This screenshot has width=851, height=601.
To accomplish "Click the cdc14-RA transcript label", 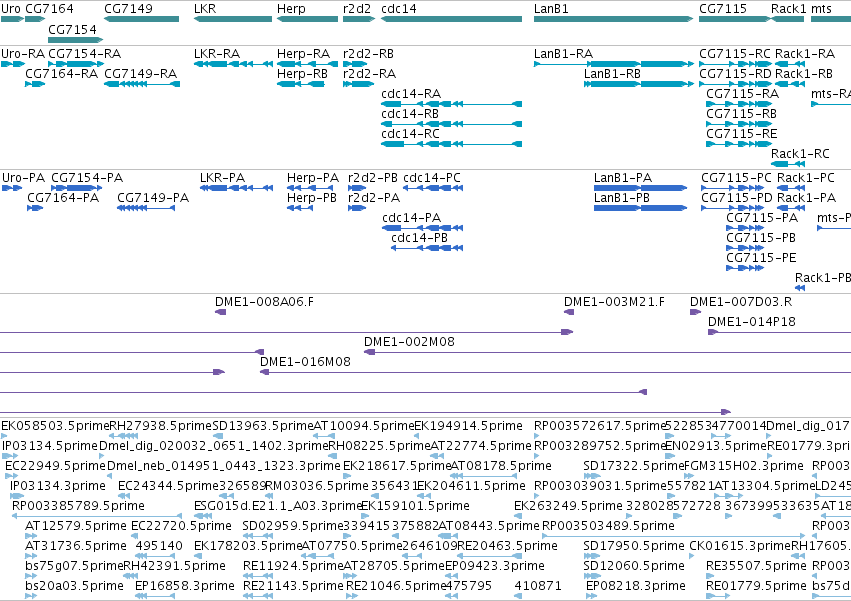I will [x=411, y=94].
